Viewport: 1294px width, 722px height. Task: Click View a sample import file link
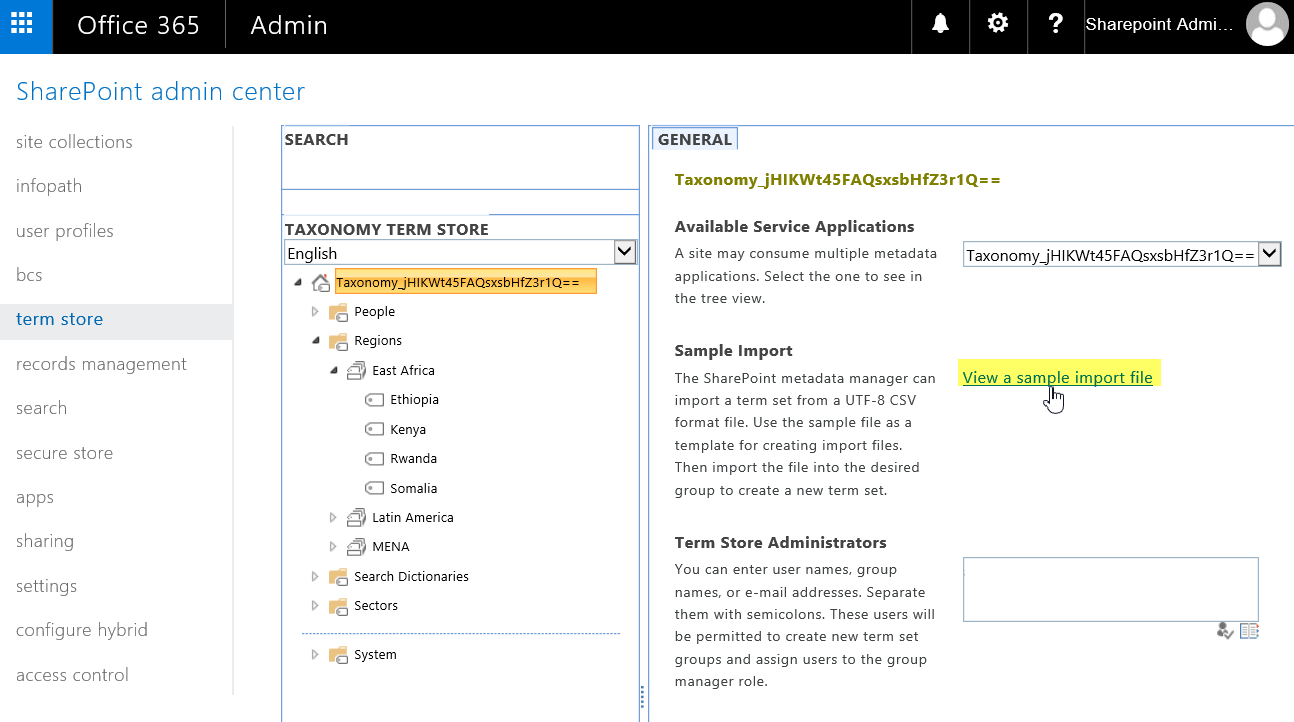click(1057, 377)
